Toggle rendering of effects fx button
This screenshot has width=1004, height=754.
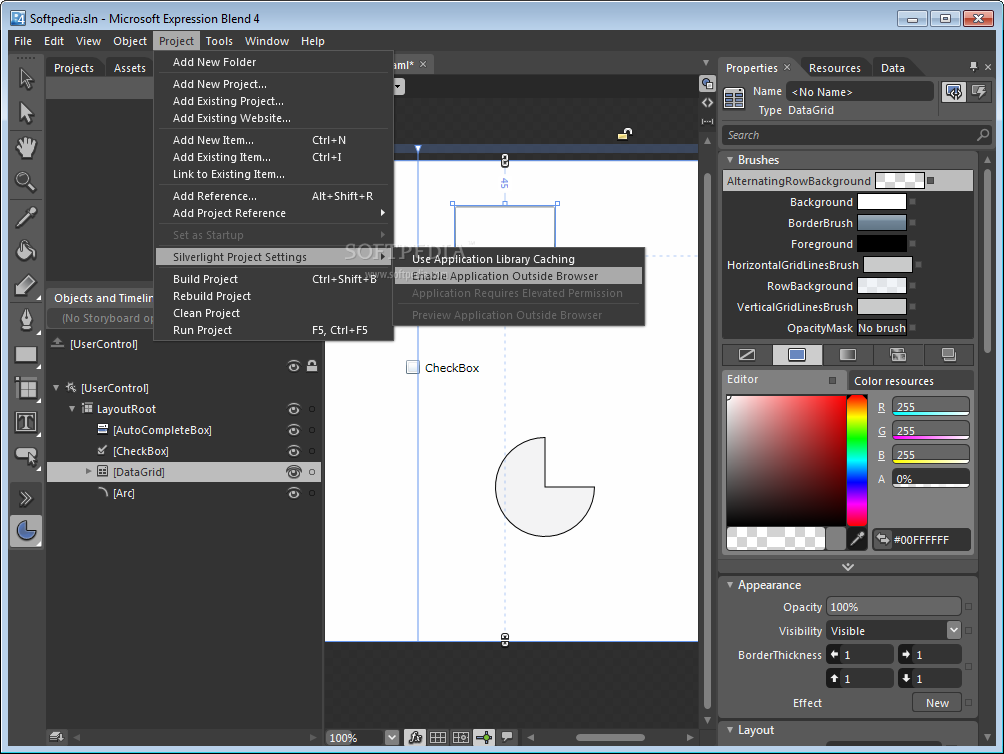coord(416,737)
